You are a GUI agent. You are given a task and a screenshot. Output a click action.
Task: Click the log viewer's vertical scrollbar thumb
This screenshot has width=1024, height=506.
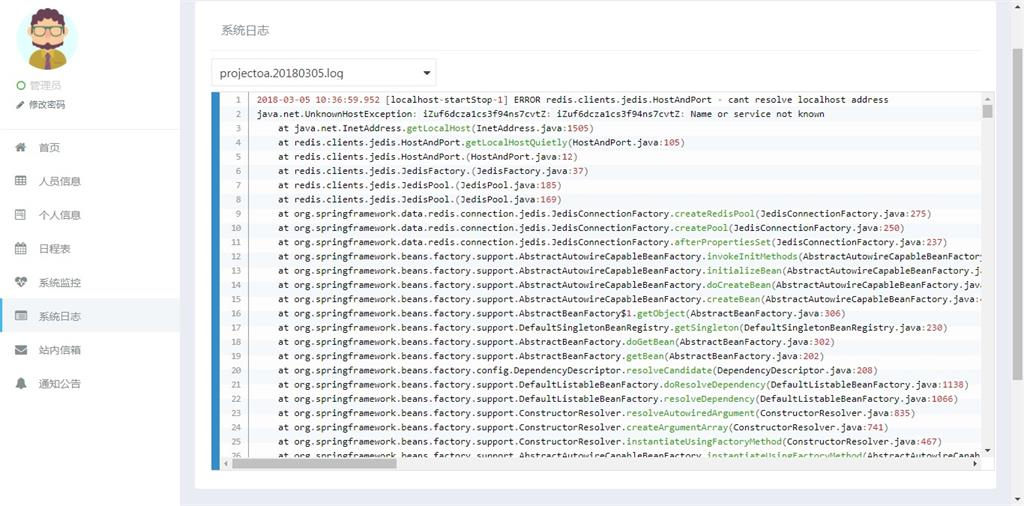tap(987, 112)
